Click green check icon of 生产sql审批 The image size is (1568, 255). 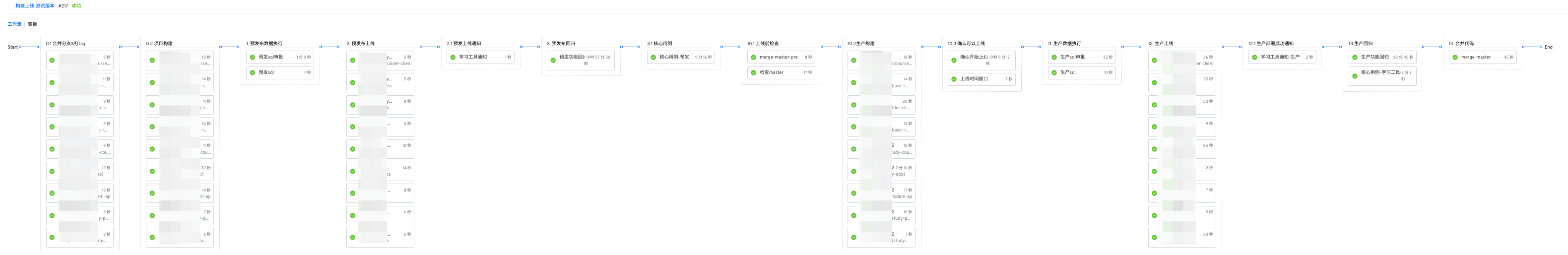[x=1053, y=57]
